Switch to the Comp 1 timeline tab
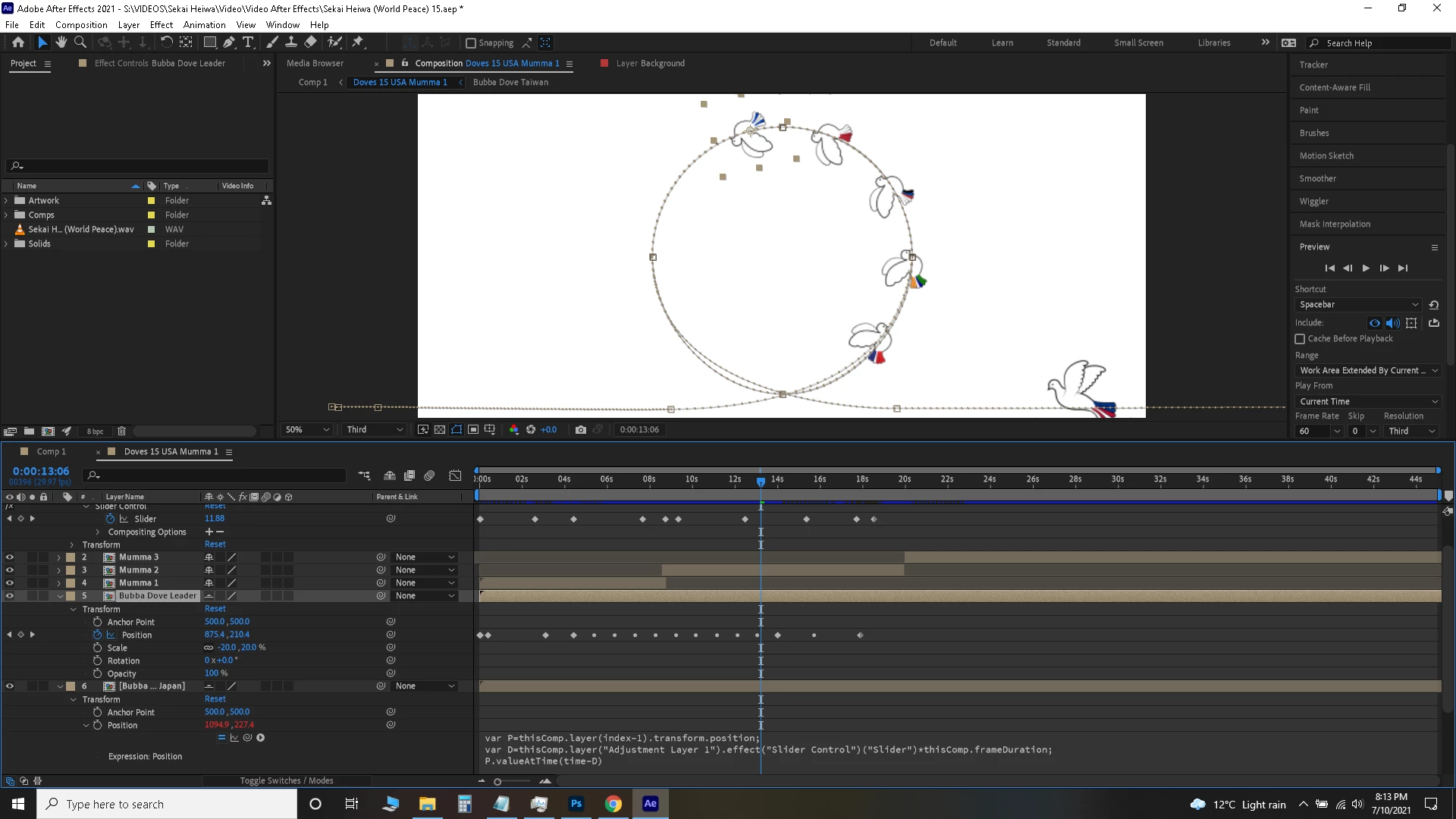This screenshot has height=819, width=1456. (x=52, y=451)
